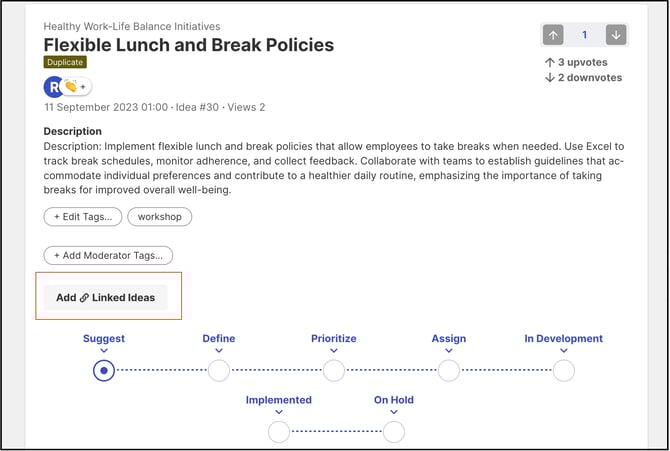Click the tag emoji add icon
This screenshot has width=670, height=451.
coord(76,87)
